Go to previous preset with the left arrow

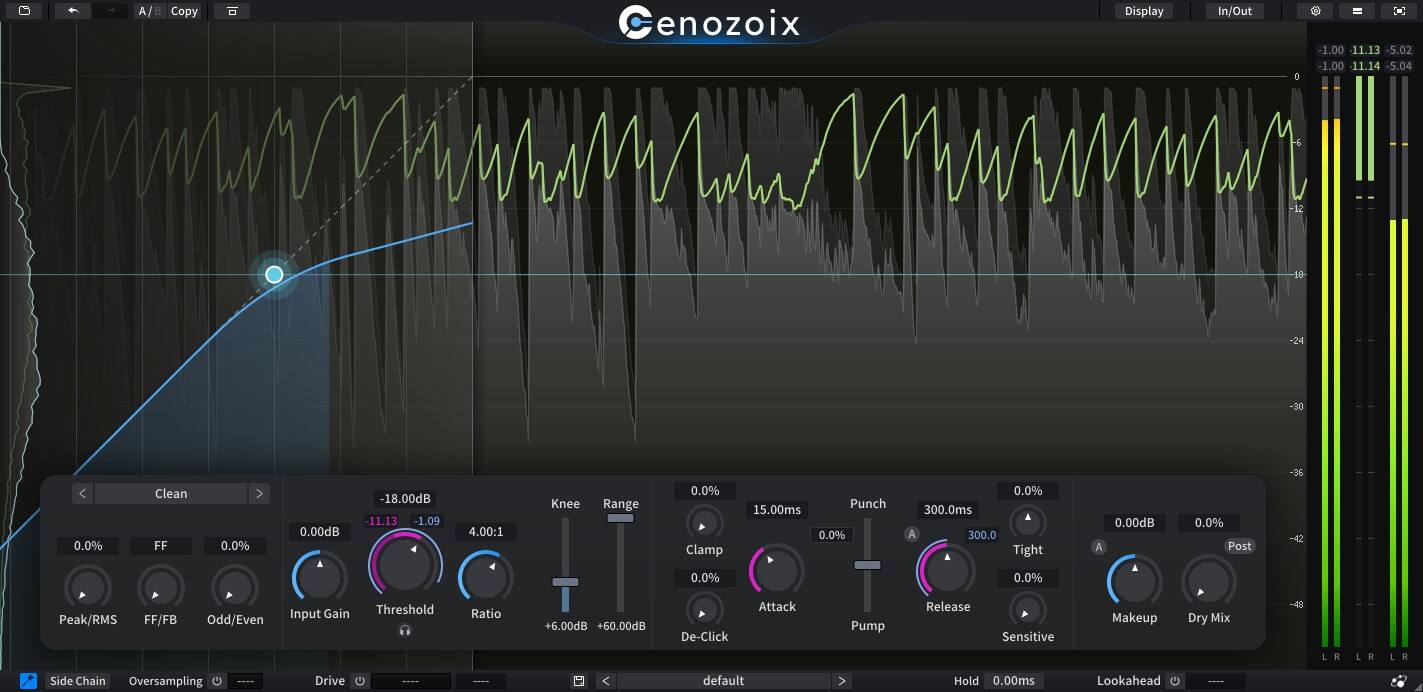pos(606,680)
